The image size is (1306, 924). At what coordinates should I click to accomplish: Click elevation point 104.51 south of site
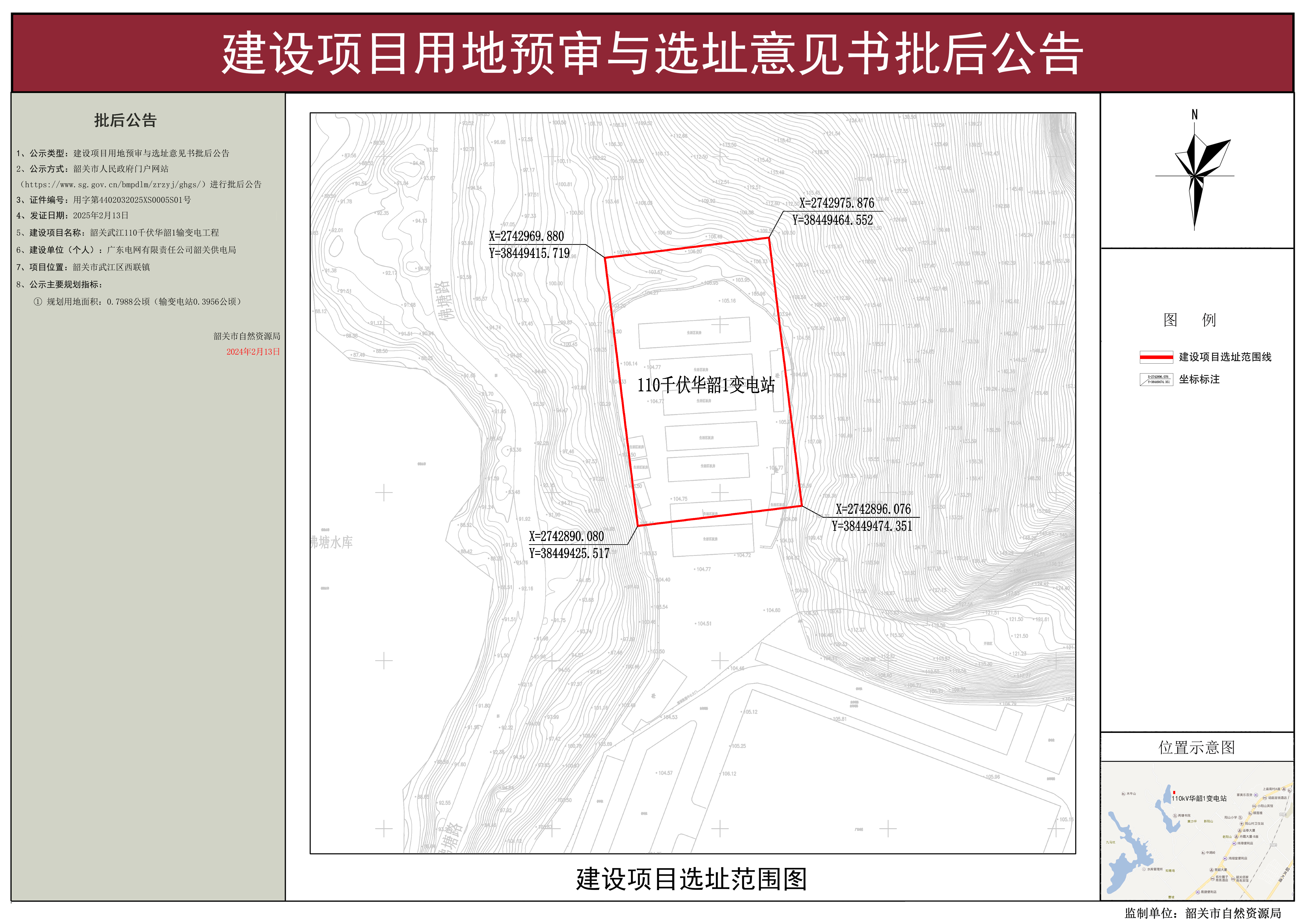(x=703, y=624)
